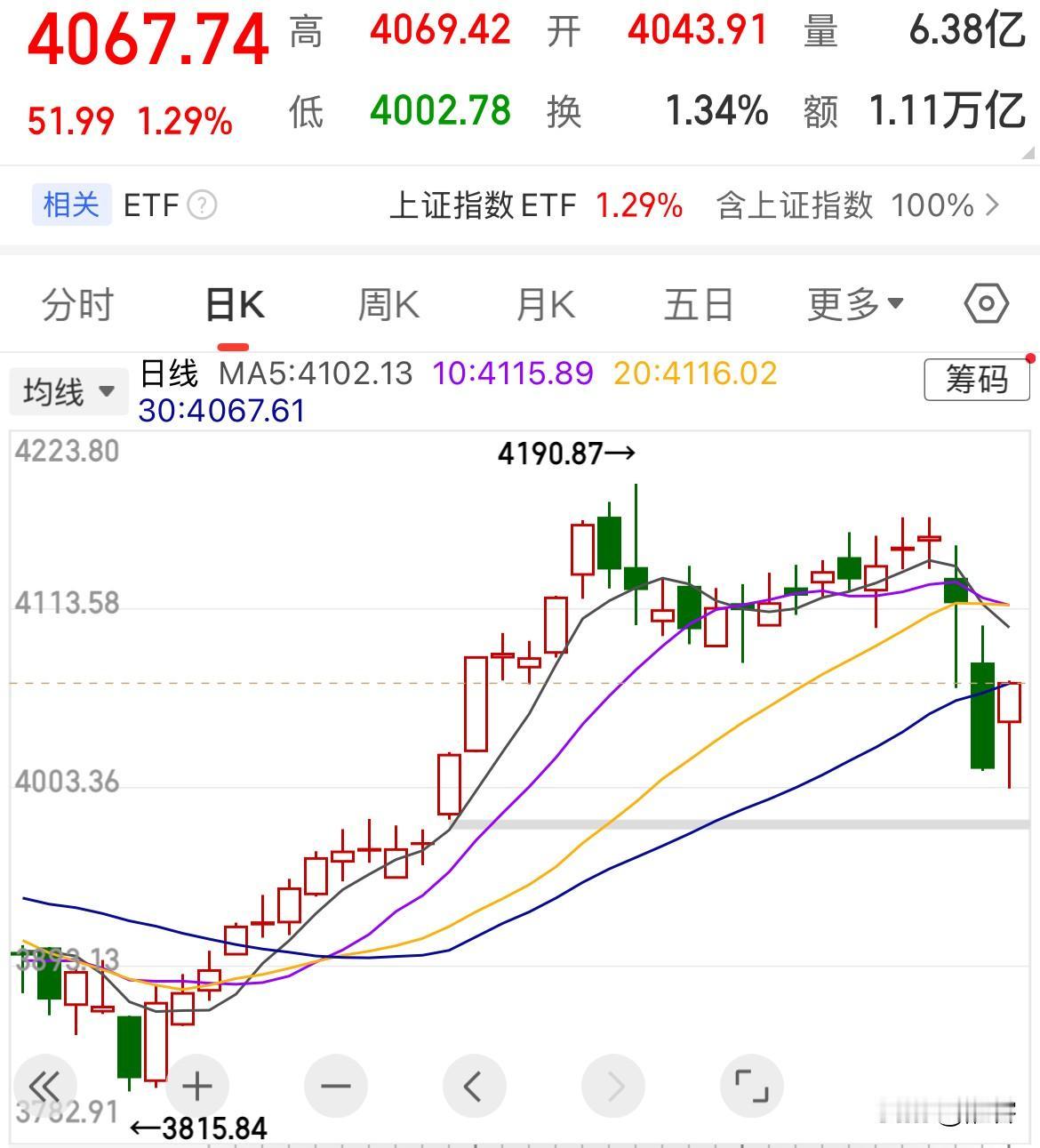
Task: Click the right arrow to pan chart
Action: pos(613,1086)
